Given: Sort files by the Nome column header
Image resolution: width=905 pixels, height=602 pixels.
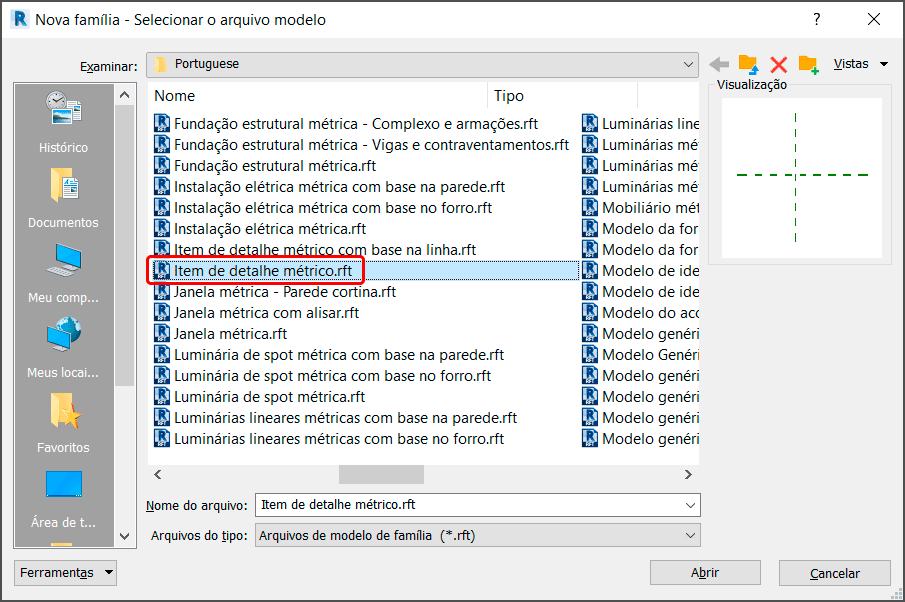Looking at the screenshot, I should (x=176, y=96).
